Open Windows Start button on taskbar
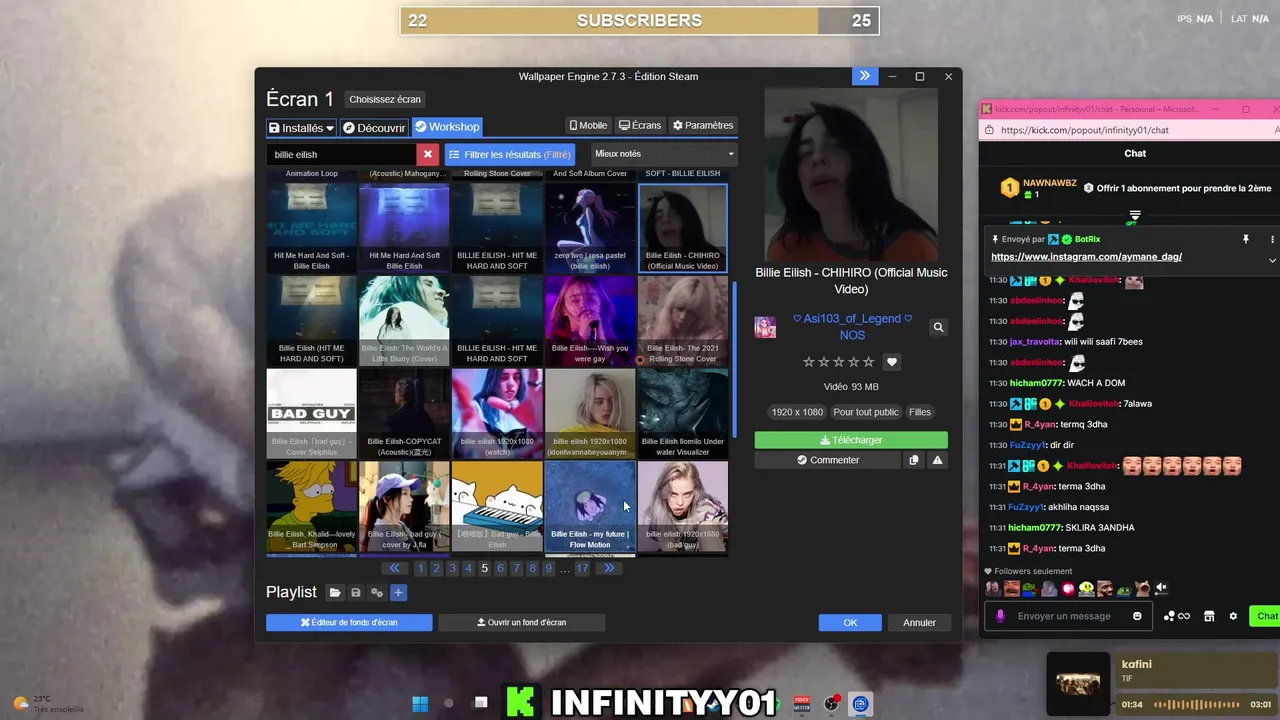This screenshot has height=720, width=1280. point(420,704)
